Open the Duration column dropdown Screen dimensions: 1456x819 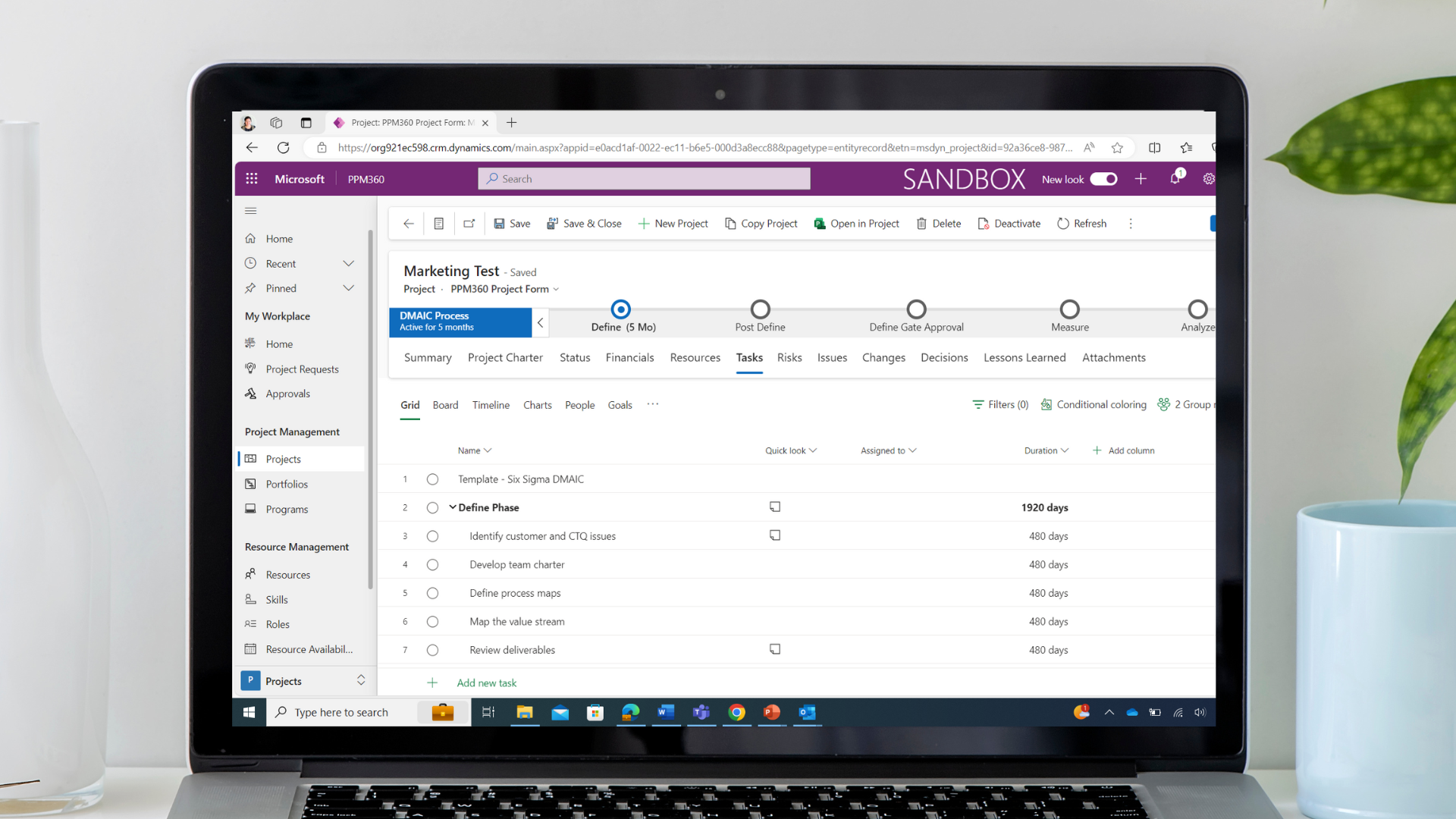(x=1065, y=450)
